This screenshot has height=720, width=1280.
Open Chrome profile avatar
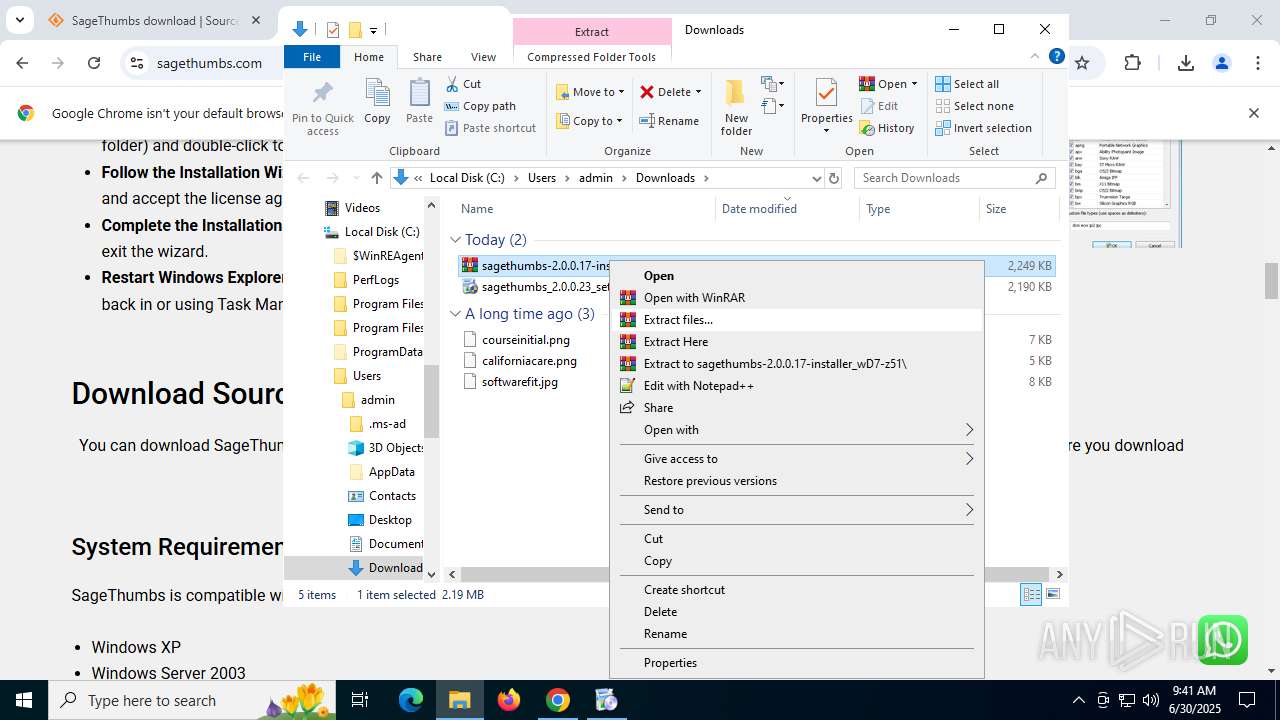pyautogui.click(x=1221, y=63)
